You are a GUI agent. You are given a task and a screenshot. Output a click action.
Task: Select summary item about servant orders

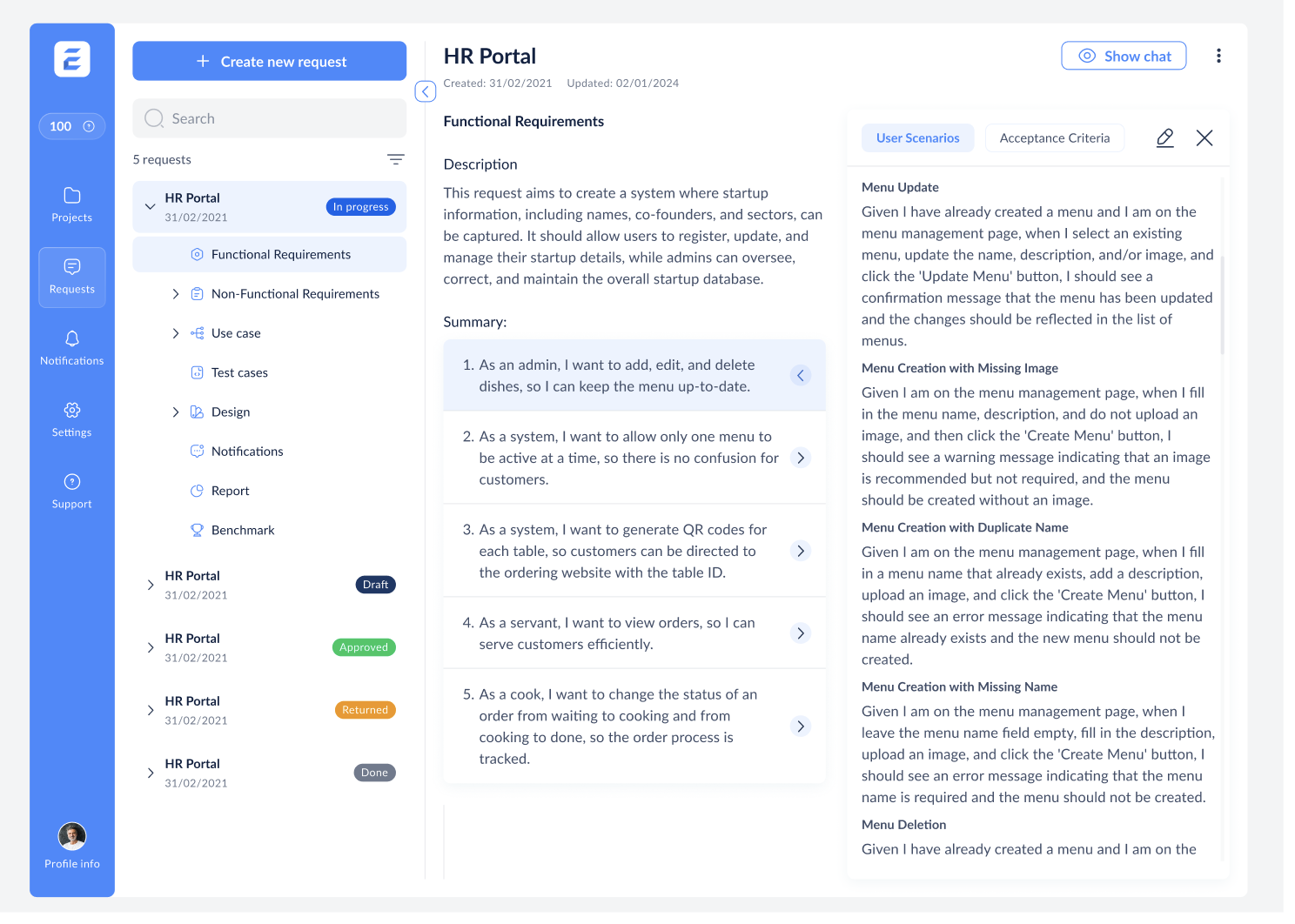634,633
